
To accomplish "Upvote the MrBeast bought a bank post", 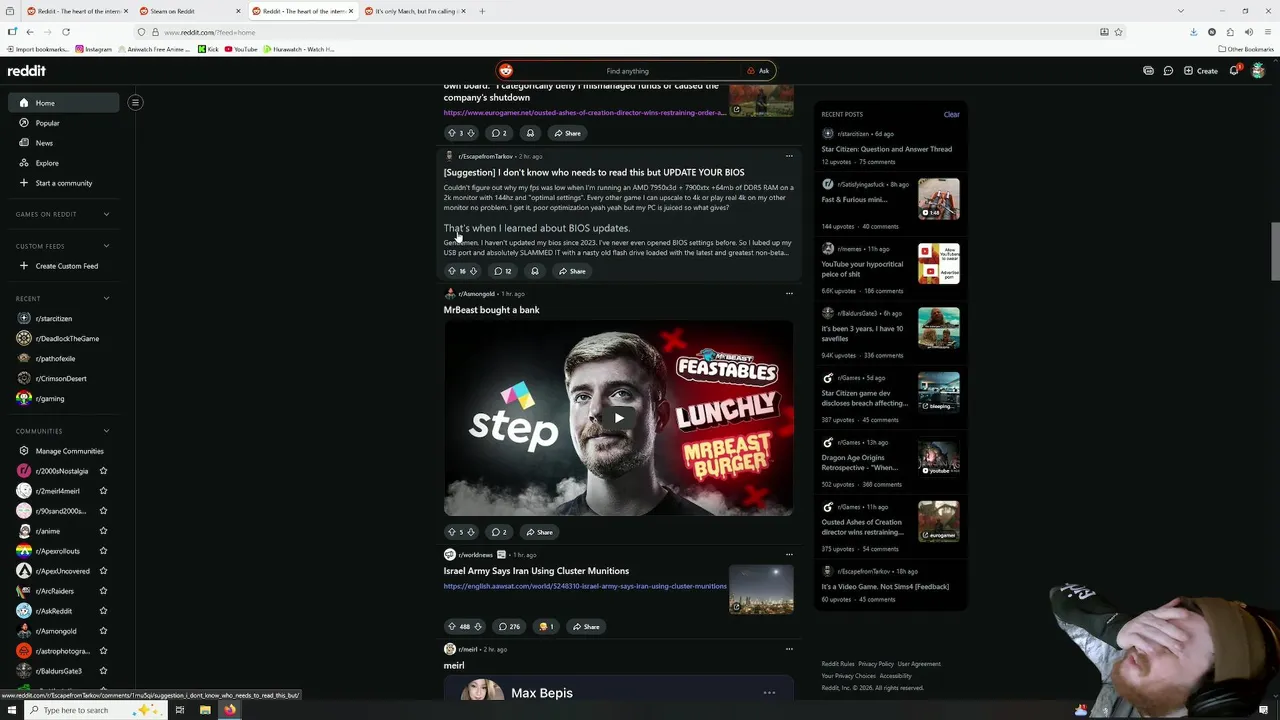I will (452, 532).
